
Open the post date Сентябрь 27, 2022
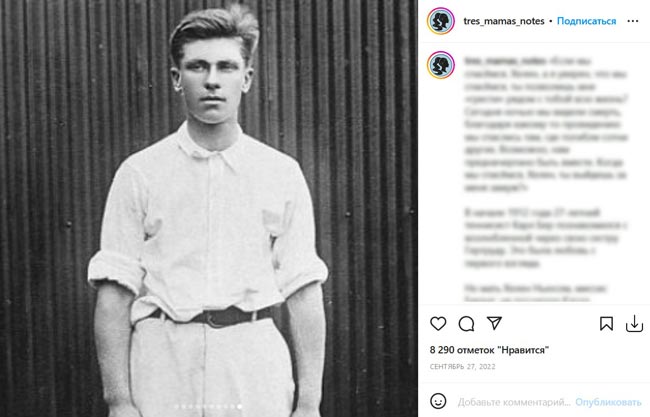click(x=463, y=367)
